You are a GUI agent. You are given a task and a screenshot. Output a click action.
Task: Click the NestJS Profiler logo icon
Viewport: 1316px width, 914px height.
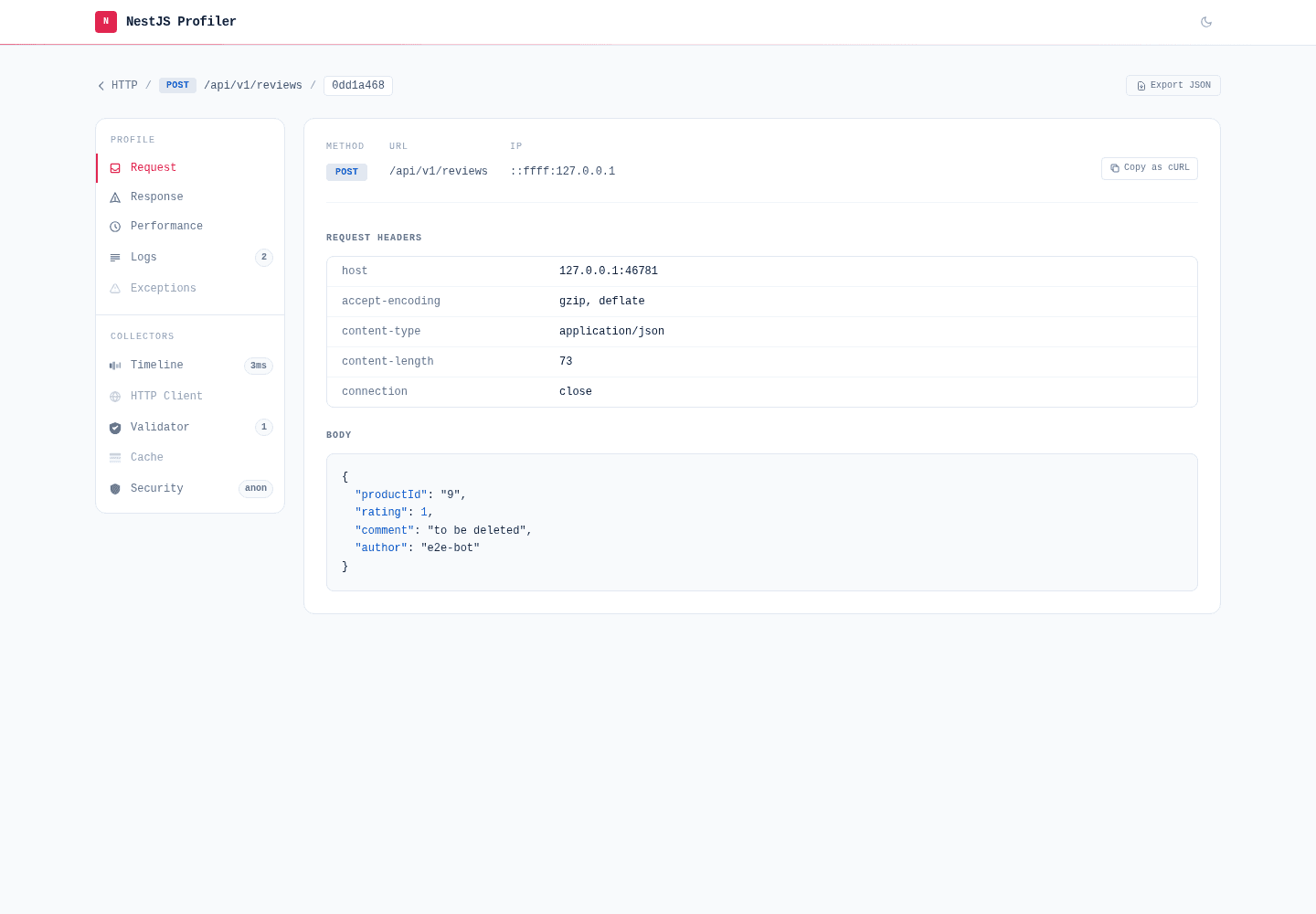(x=106, y=22)
